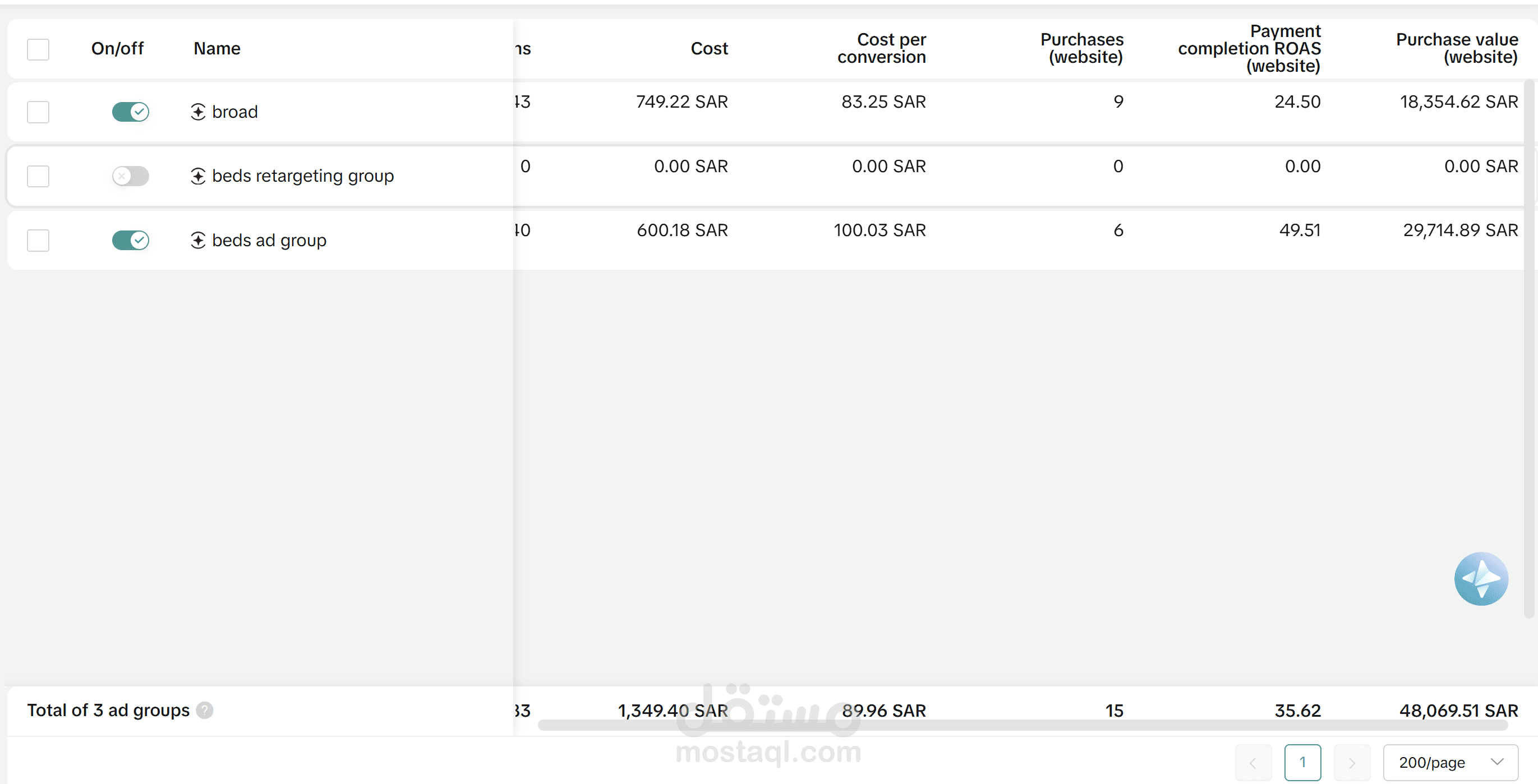
Task: Click the 24.50 ROAS value
Action: 1297,102
